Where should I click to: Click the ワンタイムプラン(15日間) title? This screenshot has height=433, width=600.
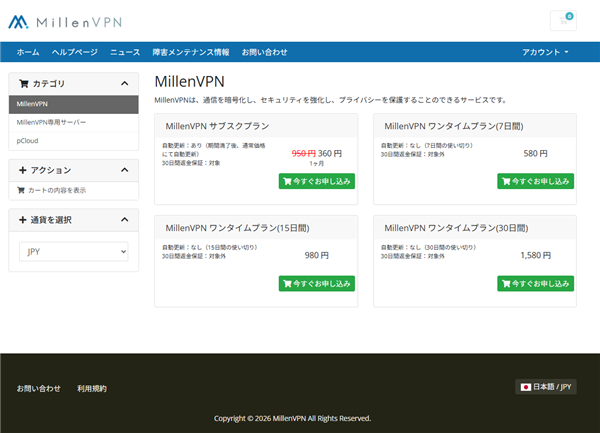click(237, 228)
